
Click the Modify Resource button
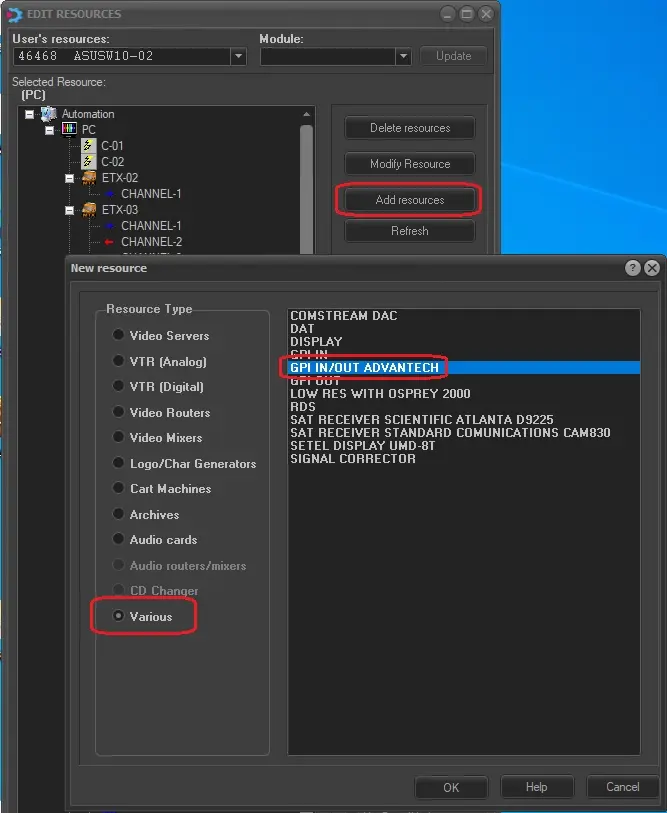[x=409, y=164]
